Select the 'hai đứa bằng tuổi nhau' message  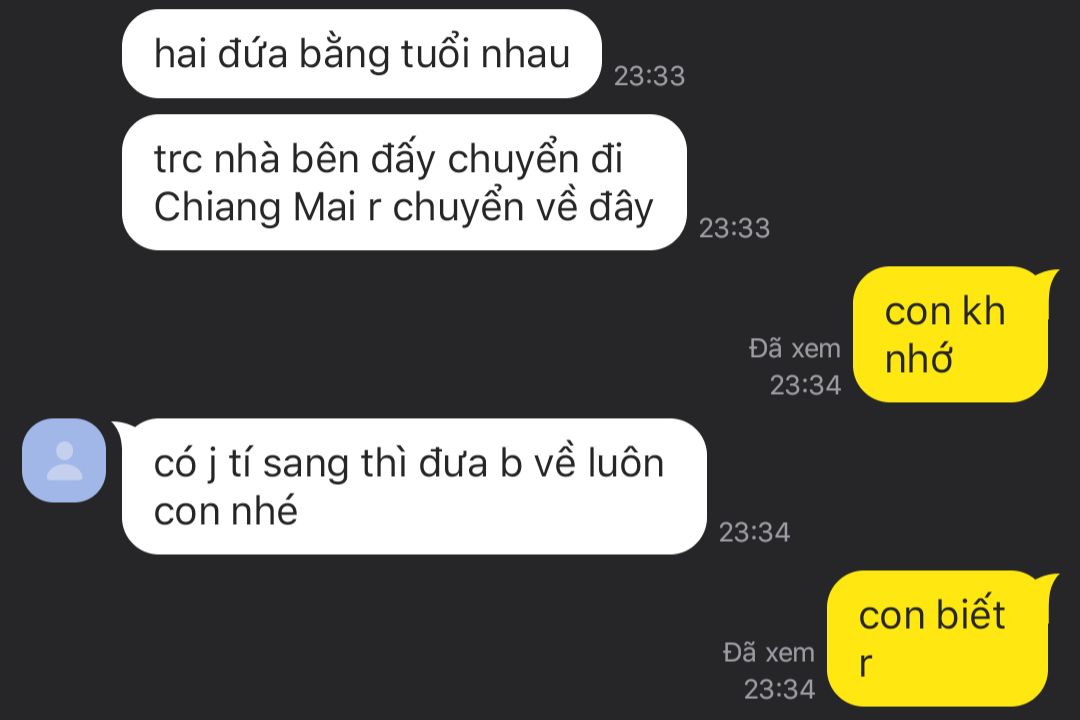[362, 54]
